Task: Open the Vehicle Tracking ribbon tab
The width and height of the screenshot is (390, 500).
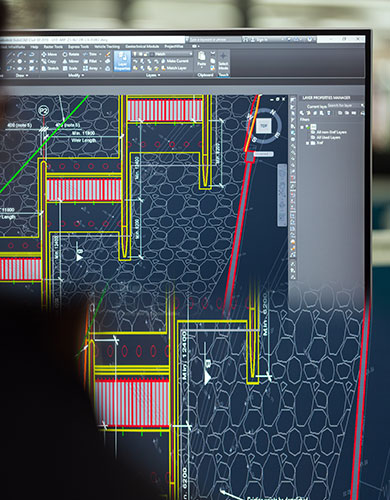Action: [x=107, y=47]
